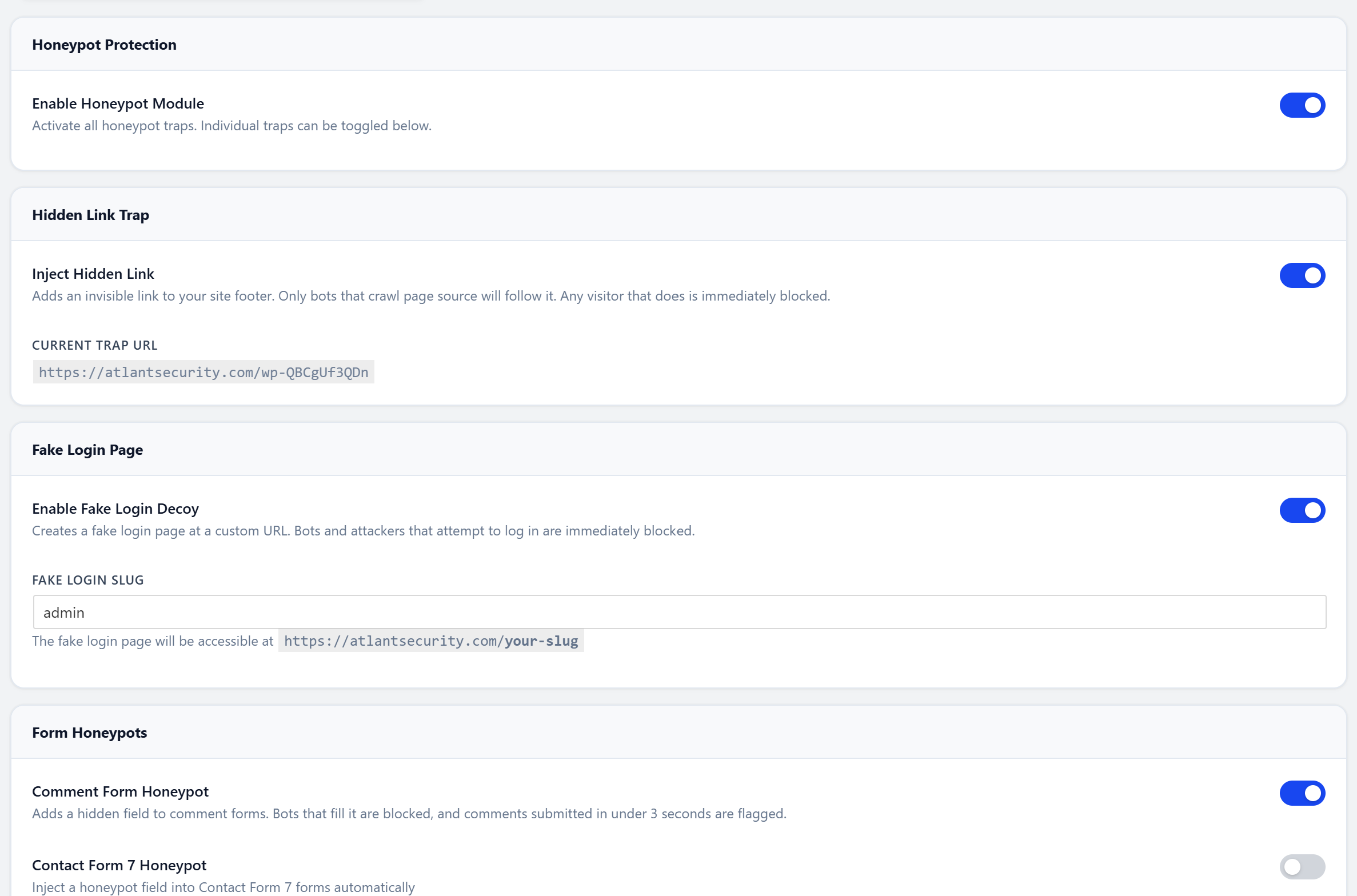The height and width of the screenshot is (896, 1357).
Task: Click the Inject Hidden Link label
Action: point(93,274)
